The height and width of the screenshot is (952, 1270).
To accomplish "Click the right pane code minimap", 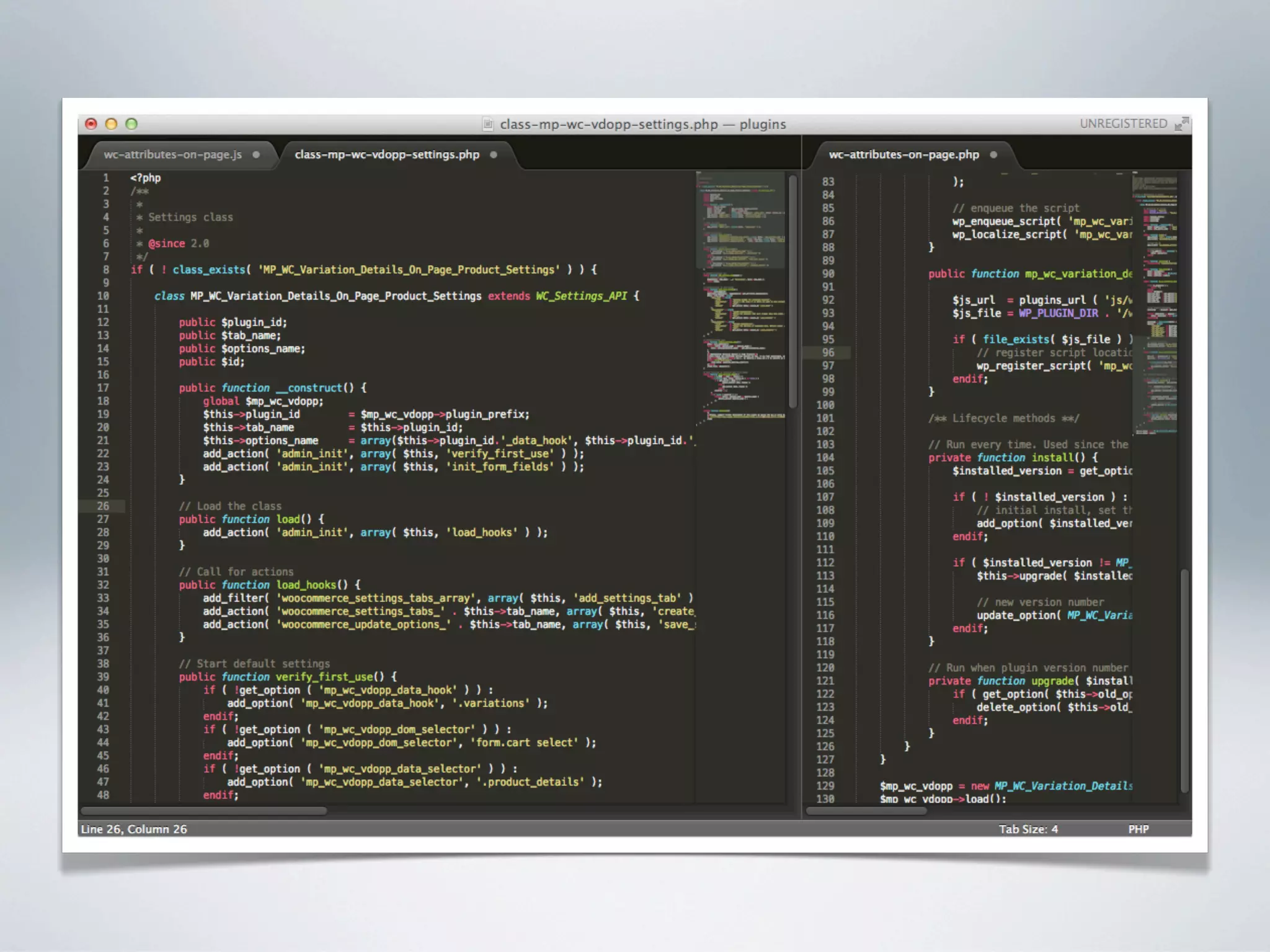I will tap(1155, 304).
